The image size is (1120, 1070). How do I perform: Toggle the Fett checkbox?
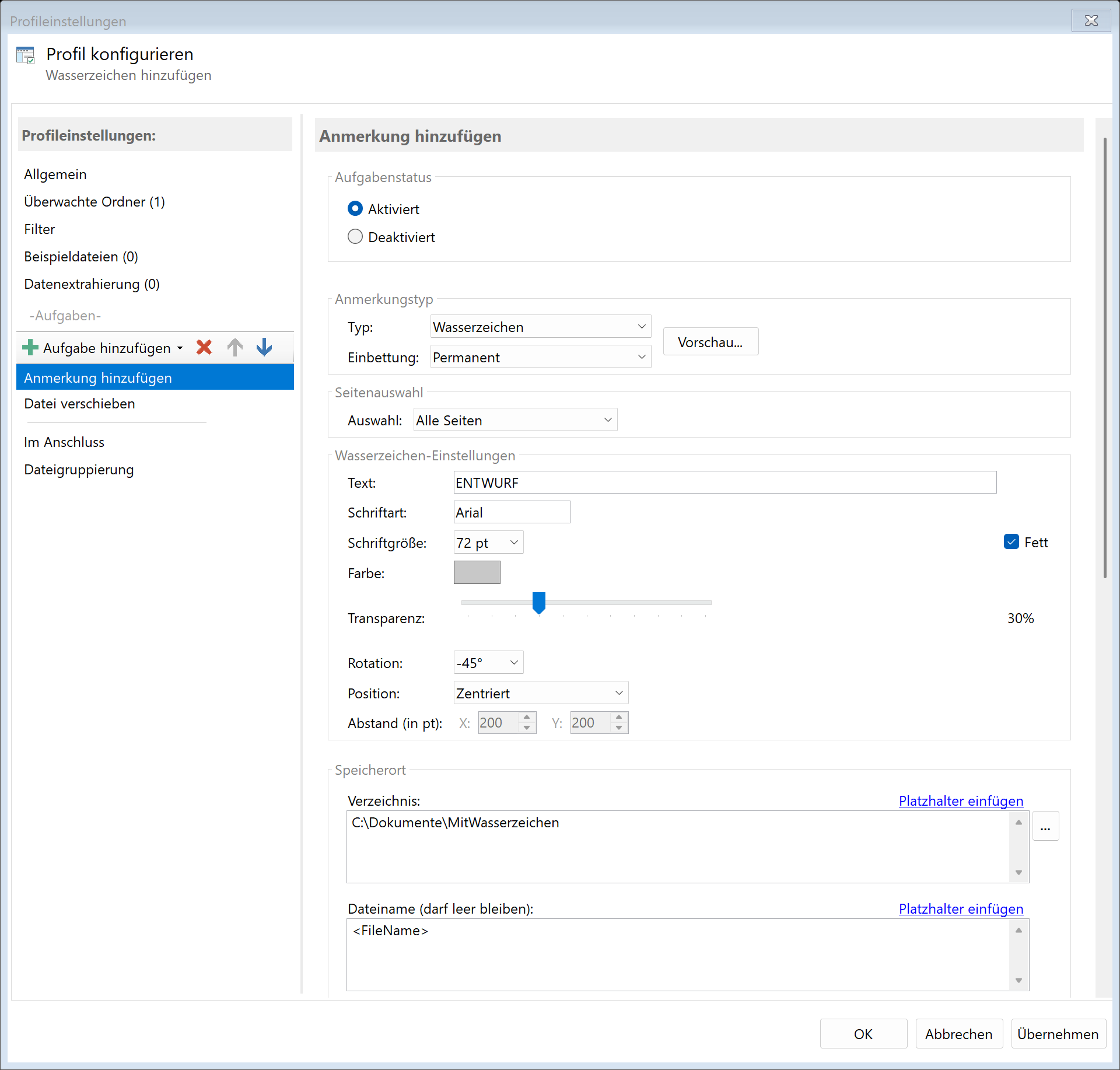(1012, 542)
